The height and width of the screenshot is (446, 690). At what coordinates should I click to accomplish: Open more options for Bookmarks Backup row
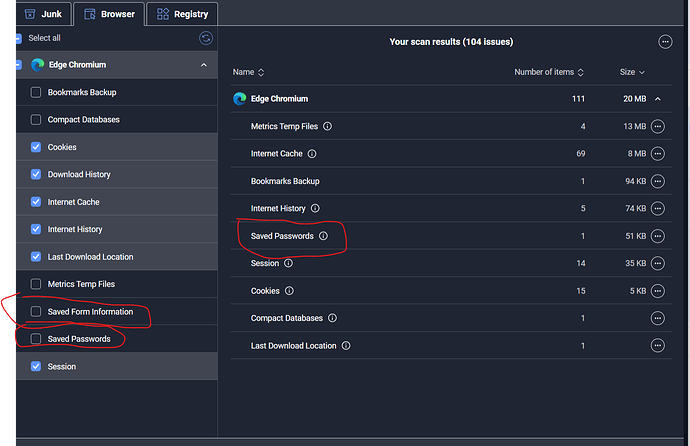click(657, 181)
